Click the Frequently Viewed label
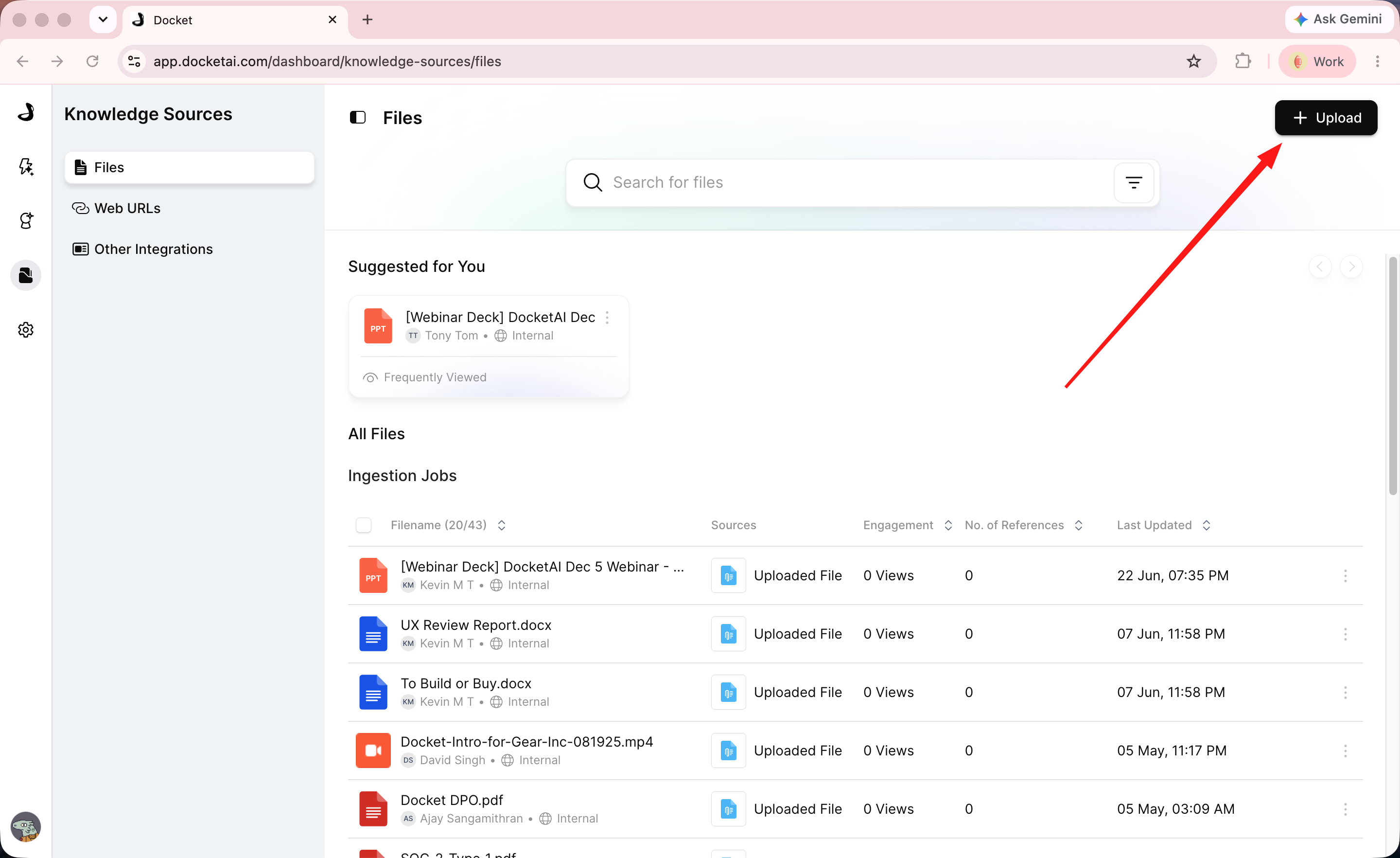The image size is (1400, 858). [435, 377]
